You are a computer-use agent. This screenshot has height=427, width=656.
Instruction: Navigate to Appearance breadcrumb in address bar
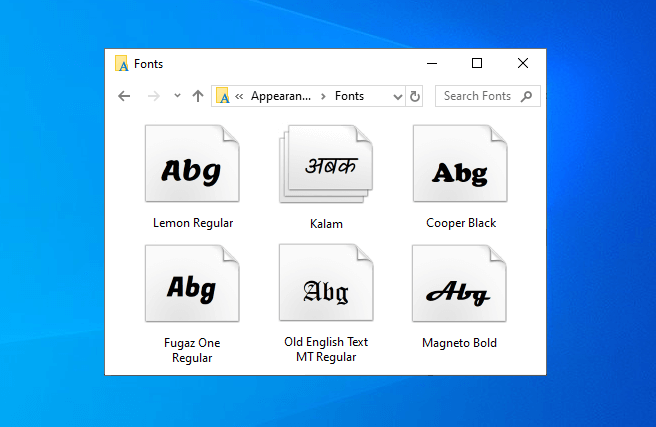point(280,96)
